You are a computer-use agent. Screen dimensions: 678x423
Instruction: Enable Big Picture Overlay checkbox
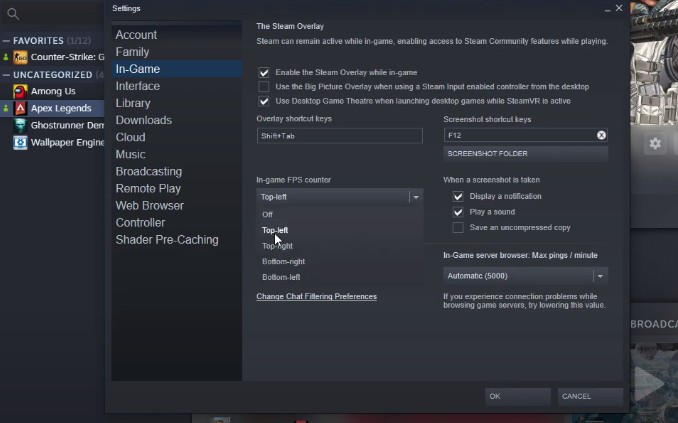[x=264, y=87]
